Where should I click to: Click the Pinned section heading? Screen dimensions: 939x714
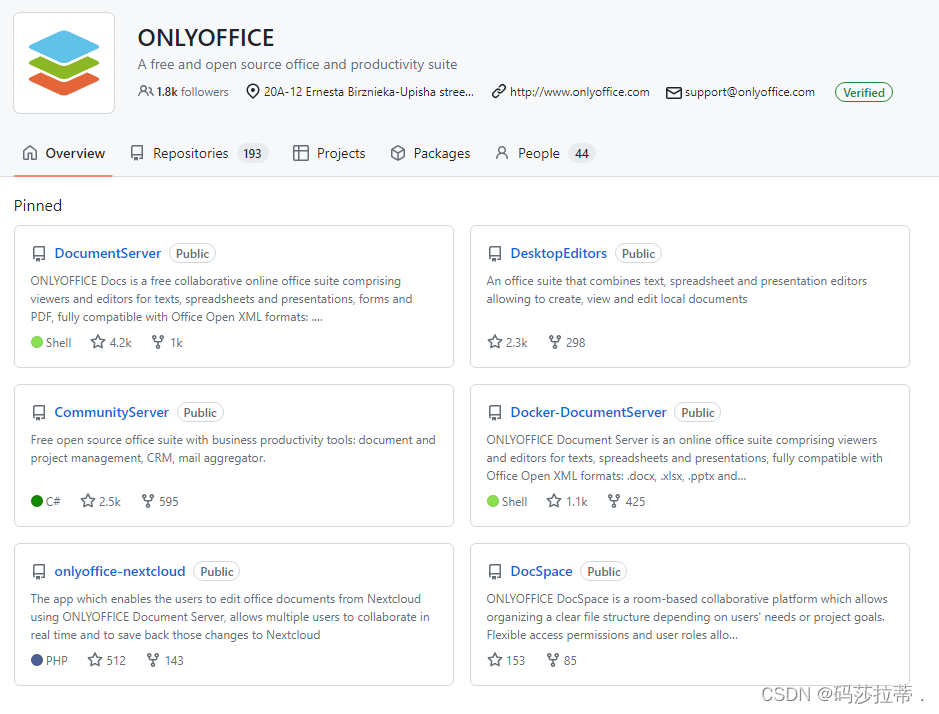pyautogui.click(x=38, y=205)
